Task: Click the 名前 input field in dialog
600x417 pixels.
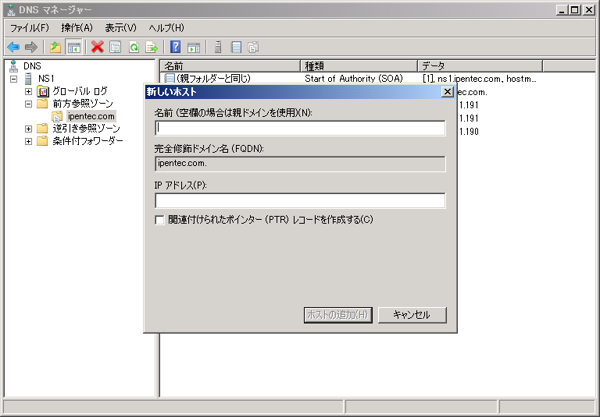Action: pyautogui.click(x=300, y=128)
